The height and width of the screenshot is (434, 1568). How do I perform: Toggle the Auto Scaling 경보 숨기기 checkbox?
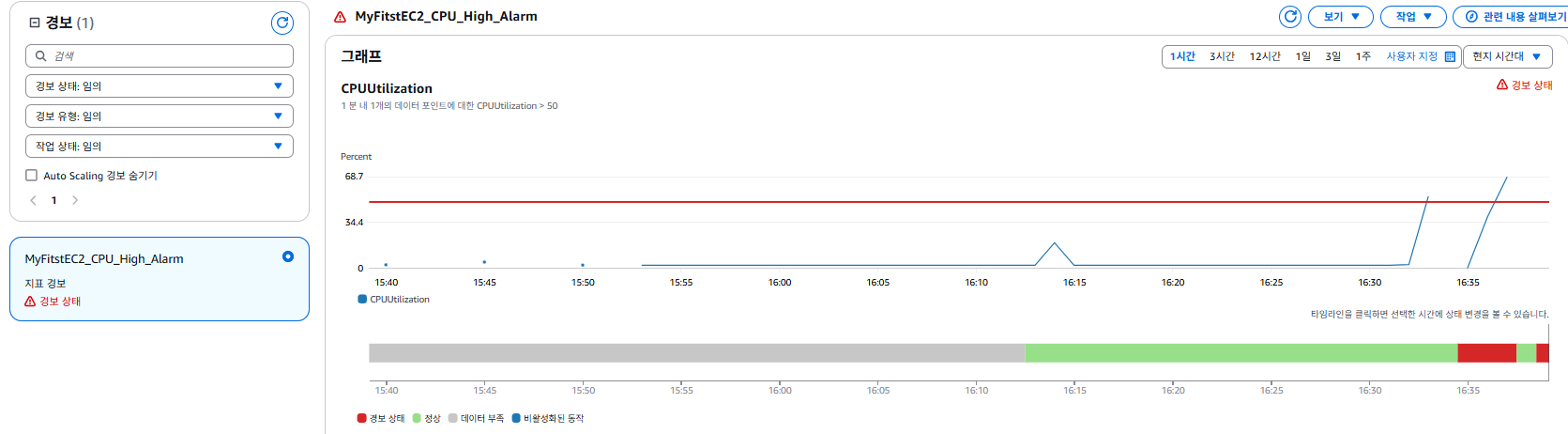(31, 175)
